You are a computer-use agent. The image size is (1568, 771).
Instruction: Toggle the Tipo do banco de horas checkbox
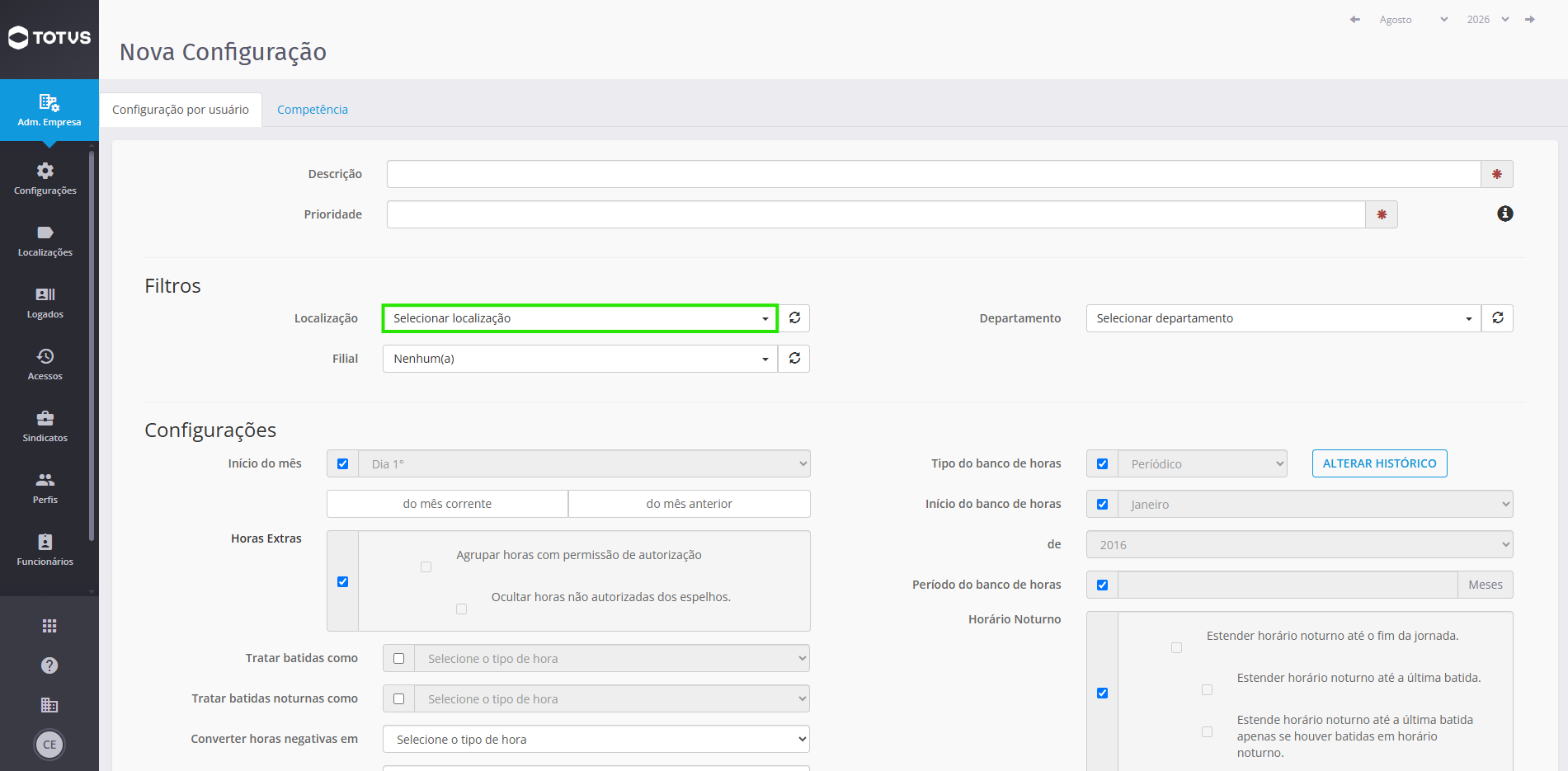coord(1103,464)
